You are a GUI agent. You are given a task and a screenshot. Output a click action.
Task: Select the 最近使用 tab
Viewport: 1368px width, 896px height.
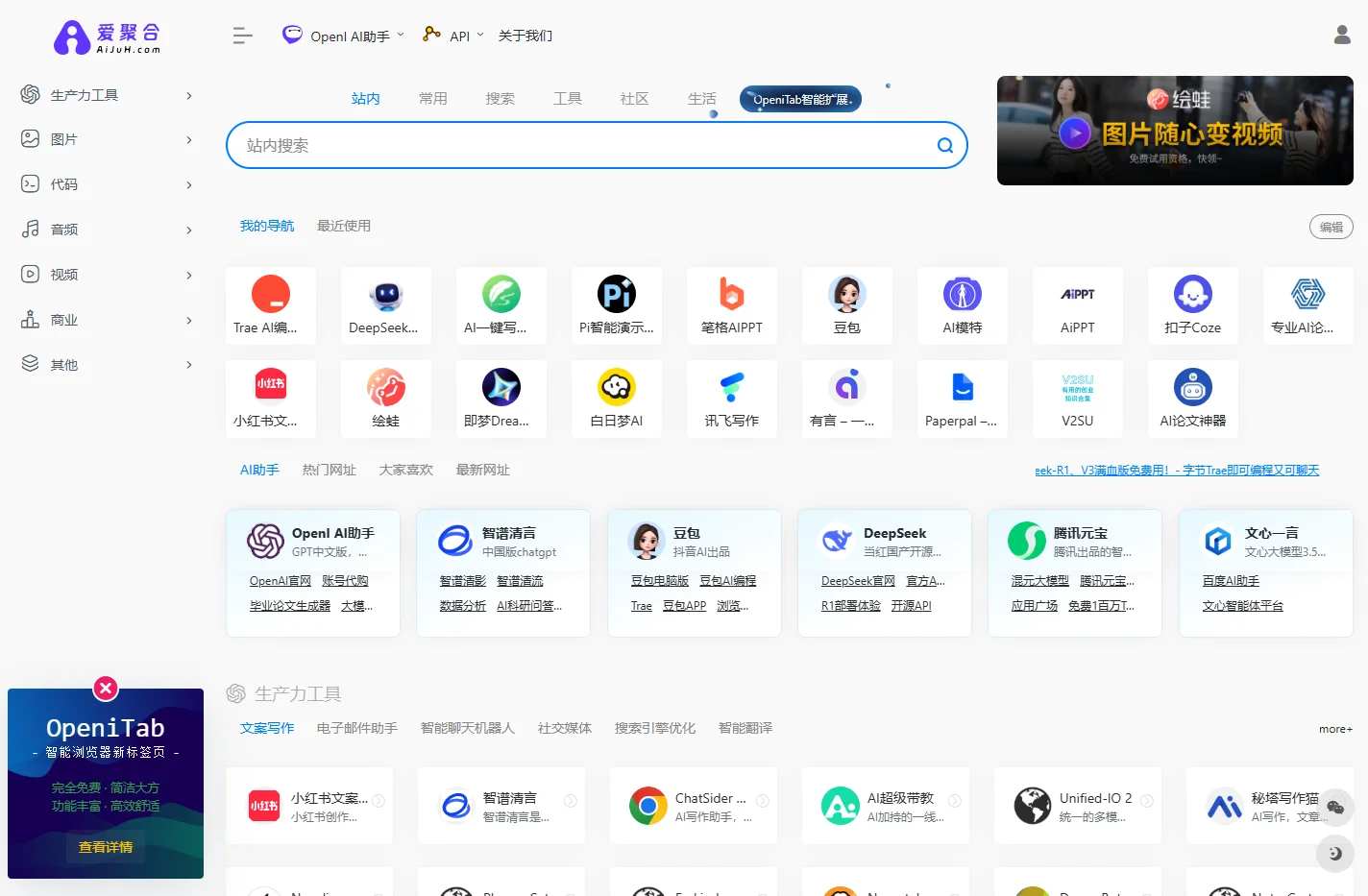[344, 226]
